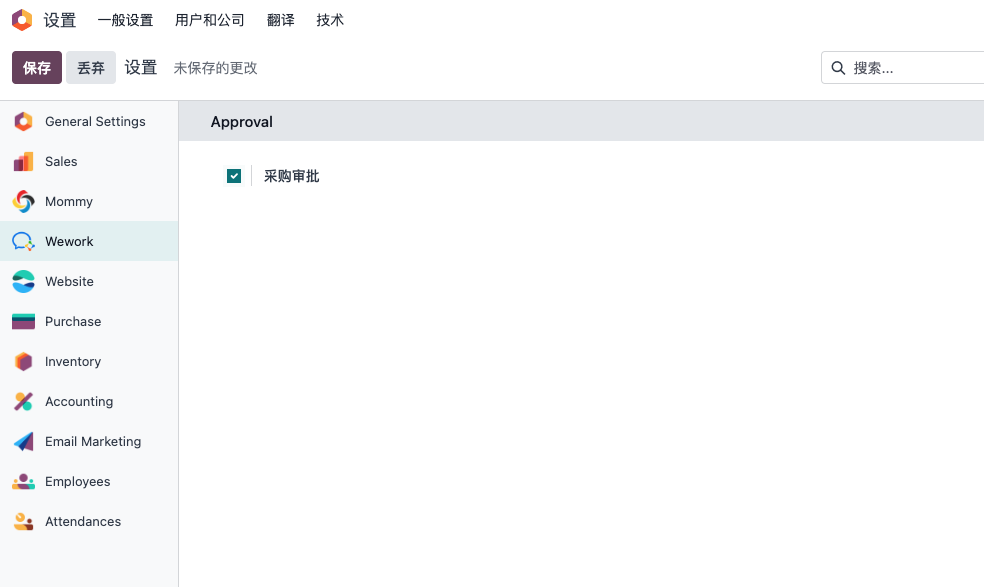Select Purchase label in sidebar
Image resolution: width=984 pixels, height=587 pixels.
tap(73, 321)
